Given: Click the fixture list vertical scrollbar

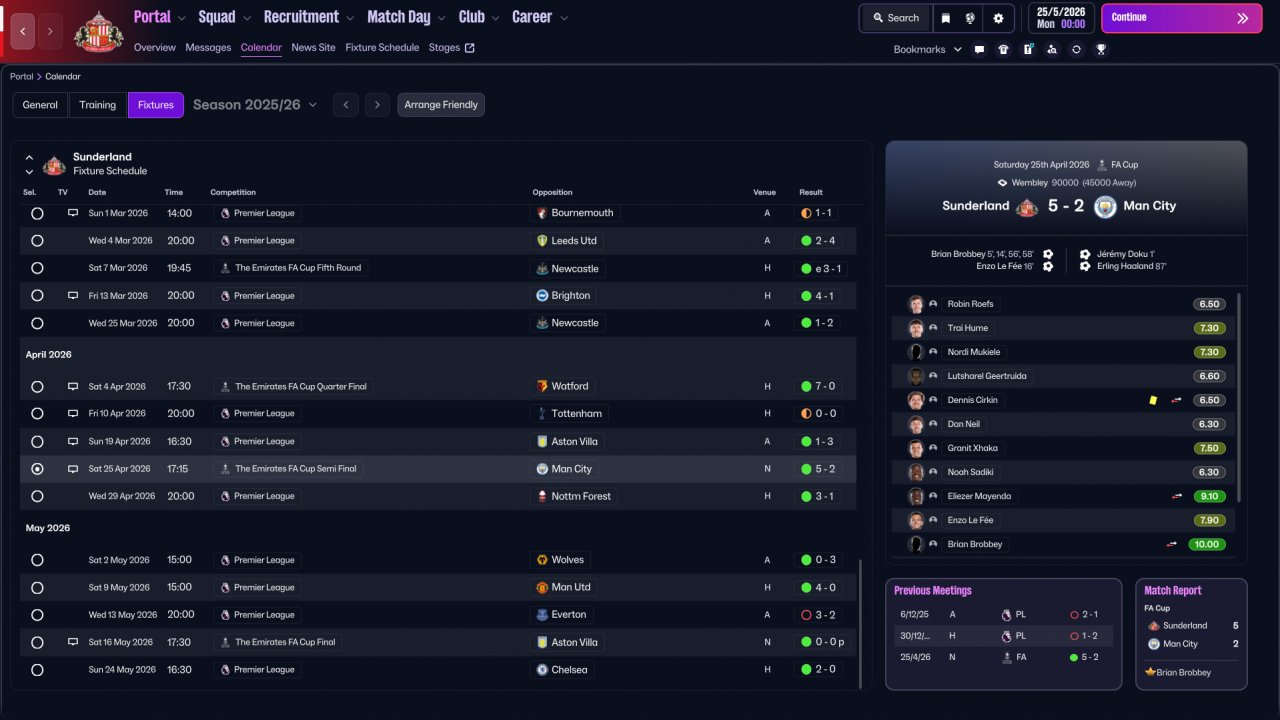Looking at the screenshot, I should tap(860, 623).
